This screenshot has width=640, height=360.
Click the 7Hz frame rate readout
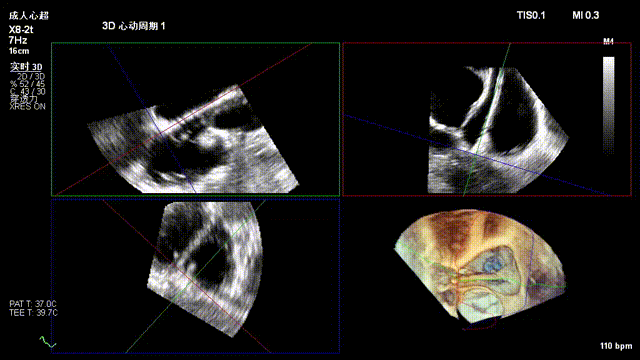[x=18, y=40]
